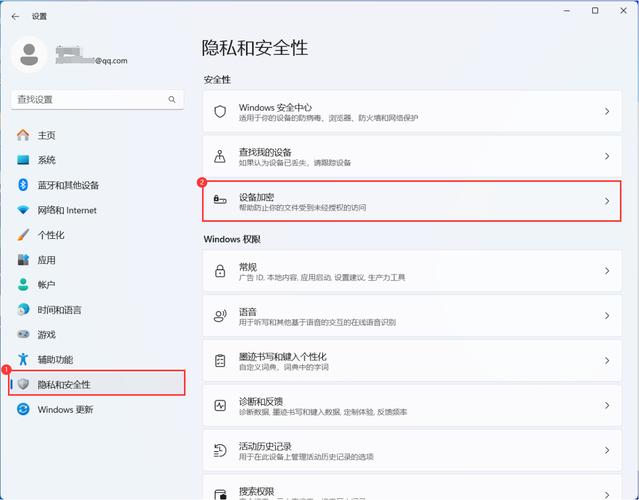Click the 墨迹书写和键入个性化 title text
The image size is (639, 500).
pos(282,357)
